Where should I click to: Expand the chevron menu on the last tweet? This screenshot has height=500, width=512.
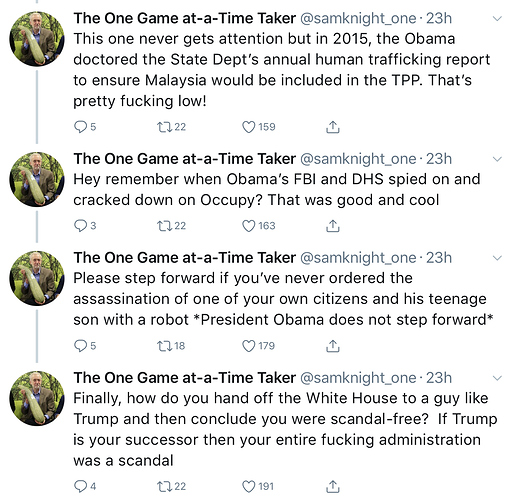coord(497,378)
